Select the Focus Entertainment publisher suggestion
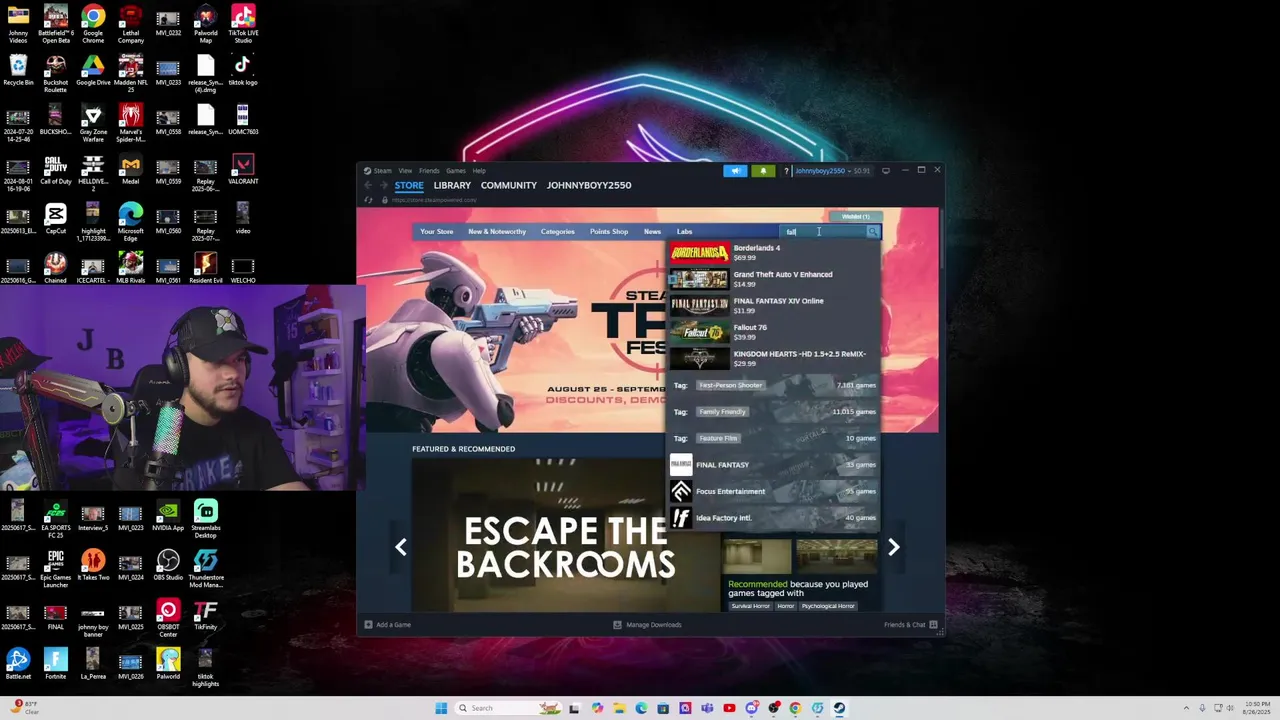The image size is (1280, 720). pyautogui.click(x=775, y=491)
